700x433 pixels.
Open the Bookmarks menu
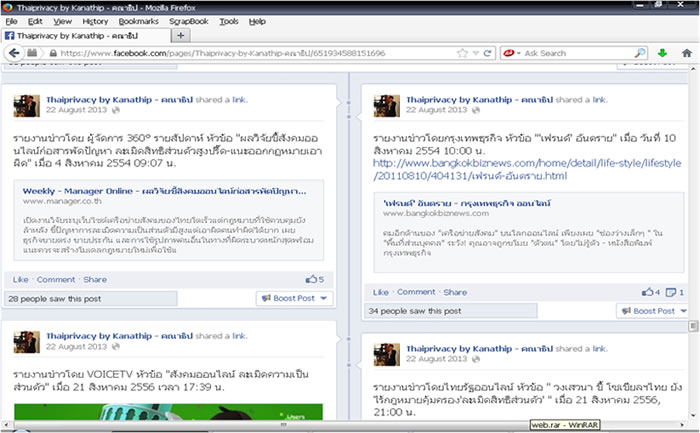(x=138, y=21)
